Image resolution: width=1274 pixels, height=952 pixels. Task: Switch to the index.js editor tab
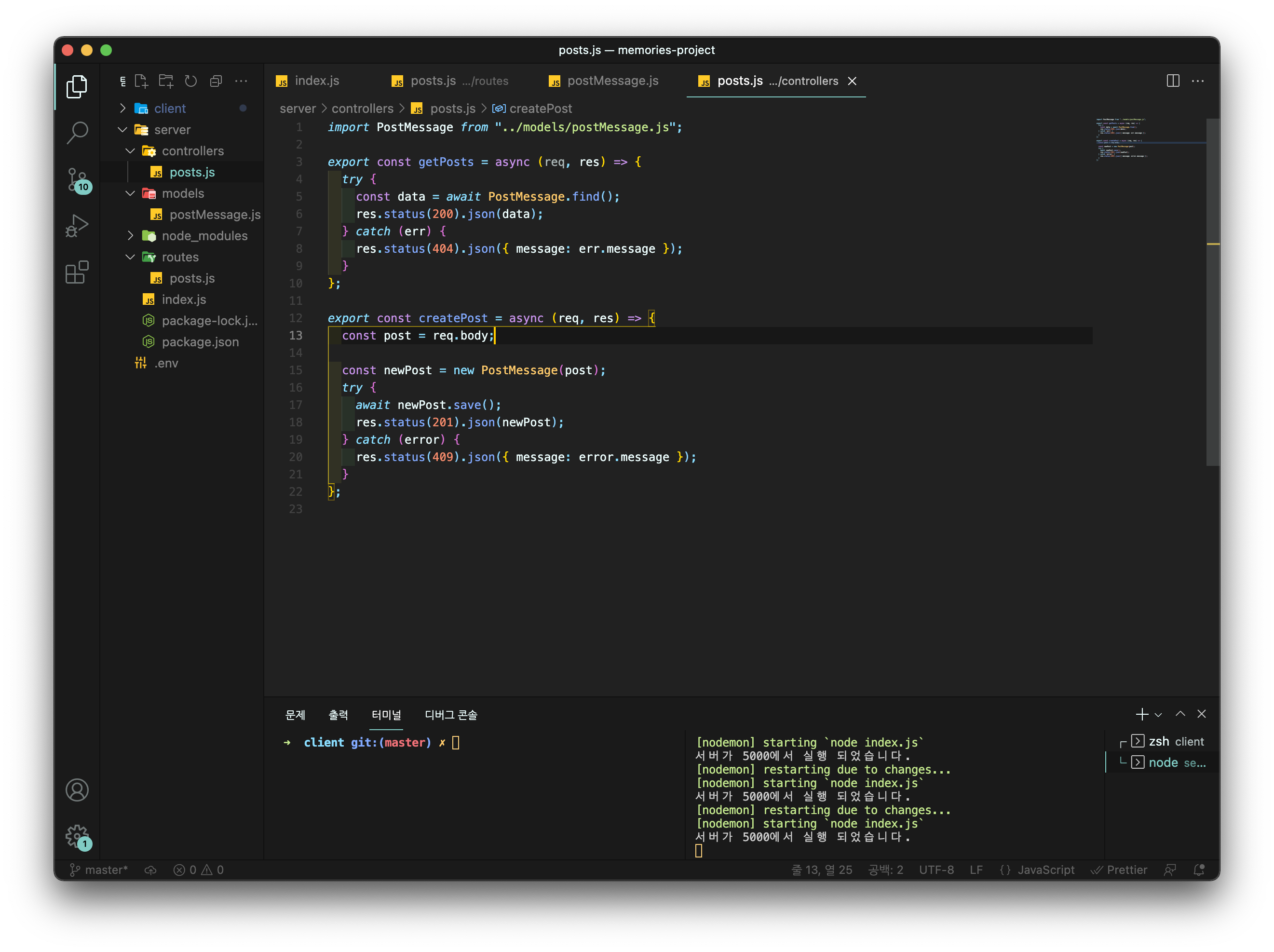click(x=308, y=81)
